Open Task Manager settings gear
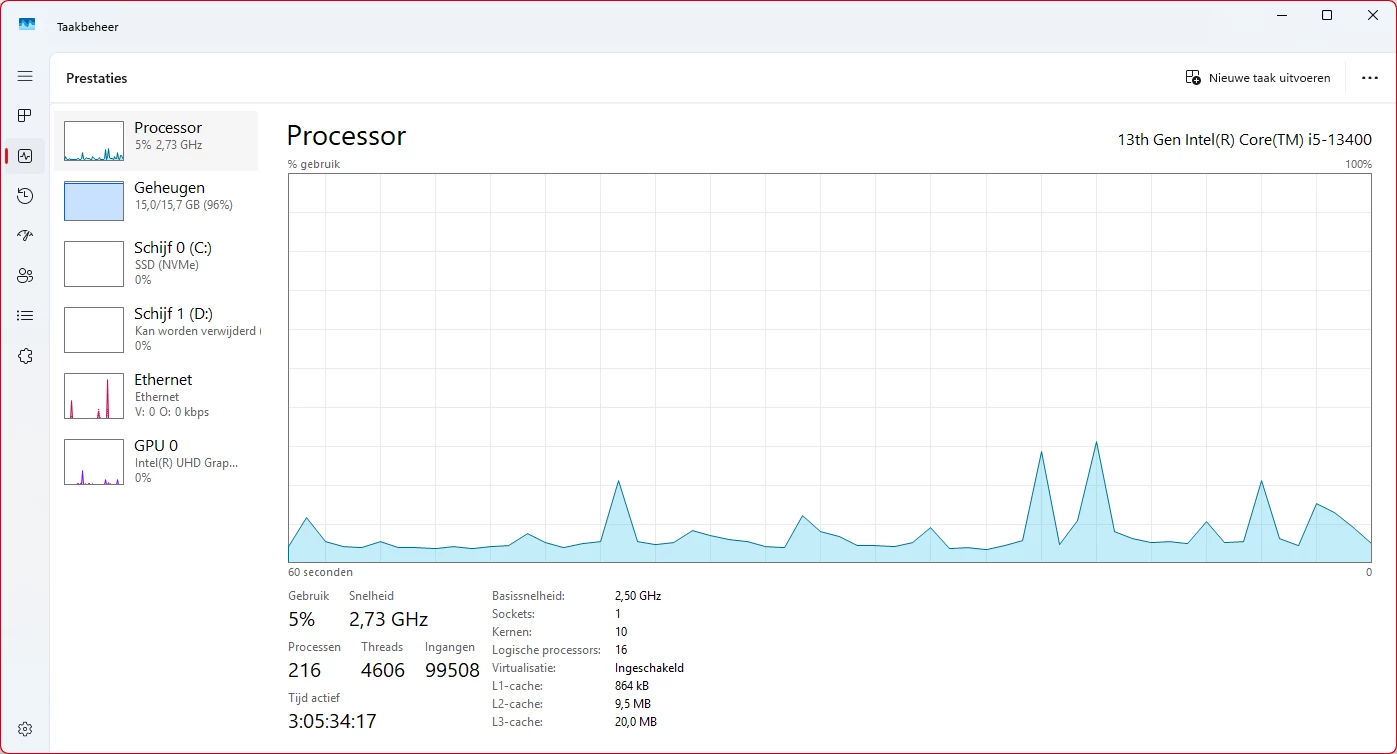This screenshot has width=1397, height=754. click(x=25, y=729)
